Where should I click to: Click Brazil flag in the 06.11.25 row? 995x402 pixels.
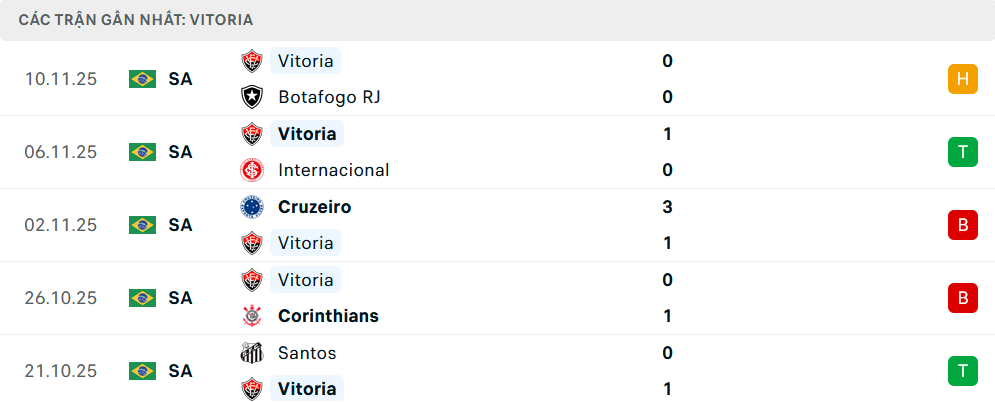tap(143, 152)
